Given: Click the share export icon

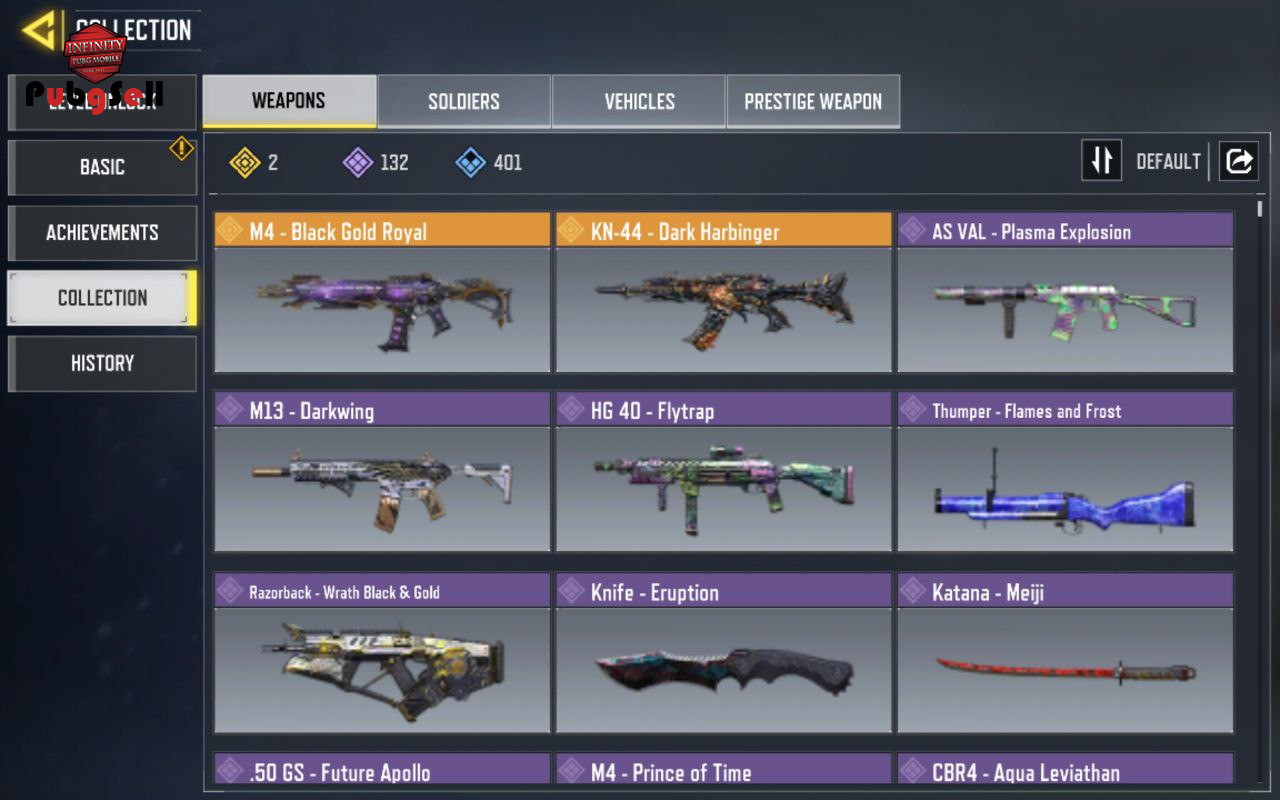Looking at the screenshot, I should point(1238,161).
